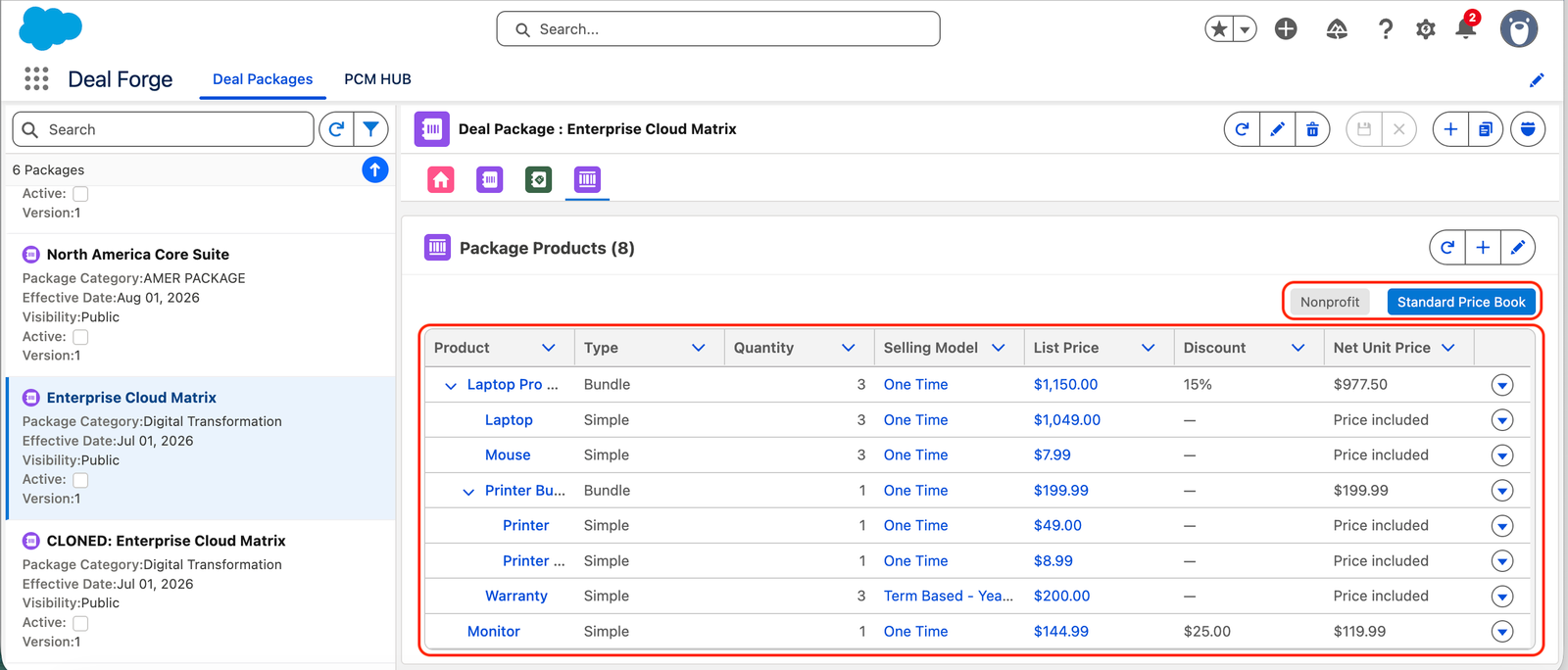Viewport: 1568px width, 670px height.
Task: Switch to the PCM HUB tab
Action: pos(377,79)
